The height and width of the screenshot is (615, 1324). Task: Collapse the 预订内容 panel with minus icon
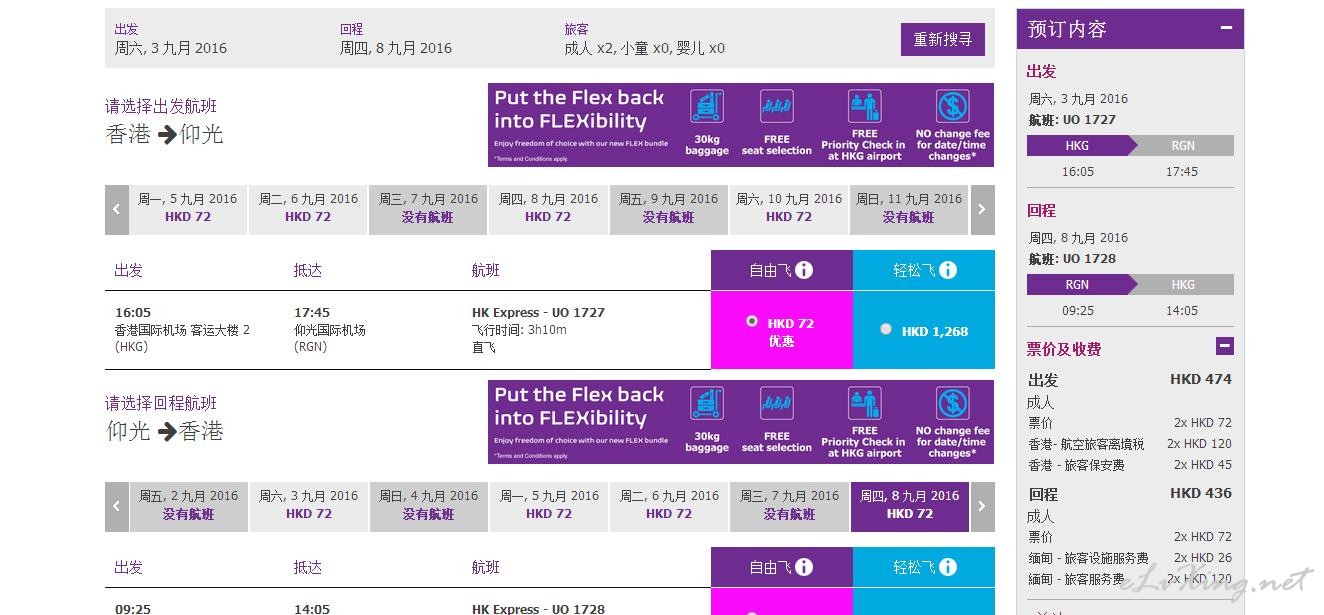pos(1226,28)
